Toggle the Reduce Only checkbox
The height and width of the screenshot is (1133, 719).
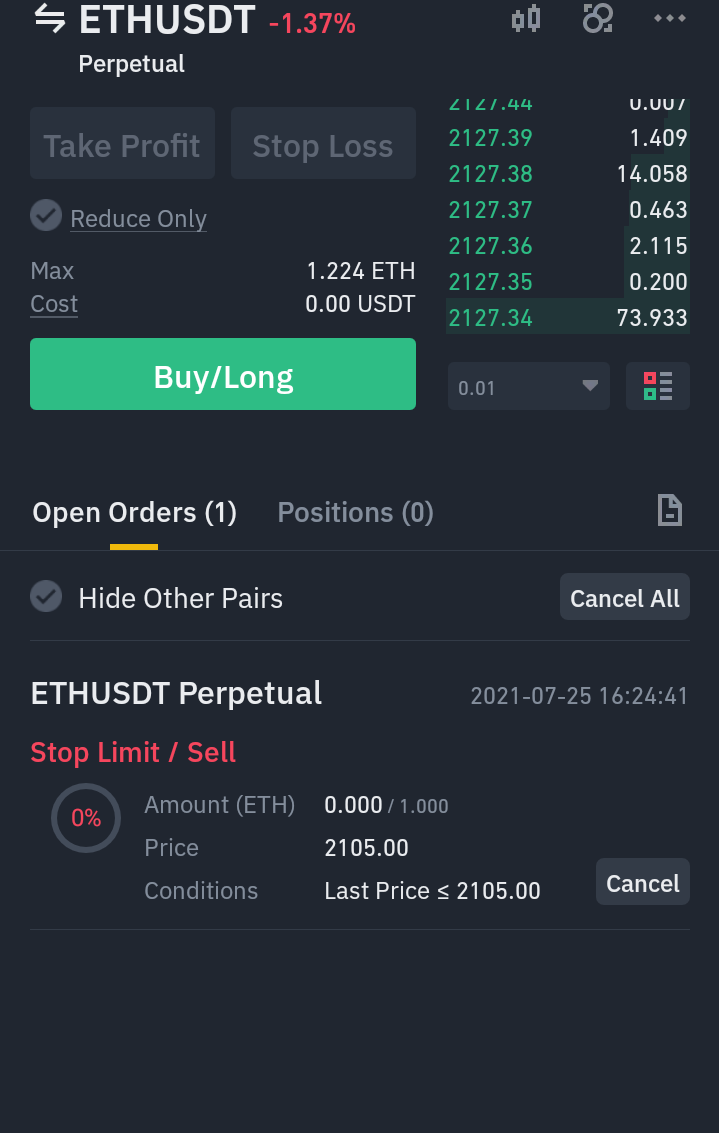46,215
